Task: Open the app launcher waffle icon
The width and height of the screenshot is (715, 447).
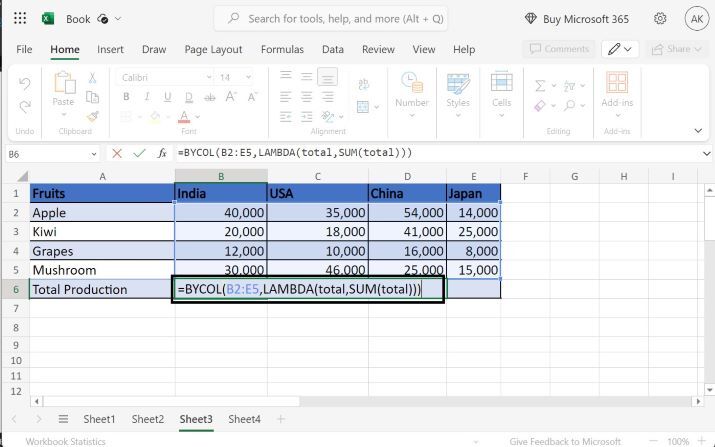Action: (20, 18)
